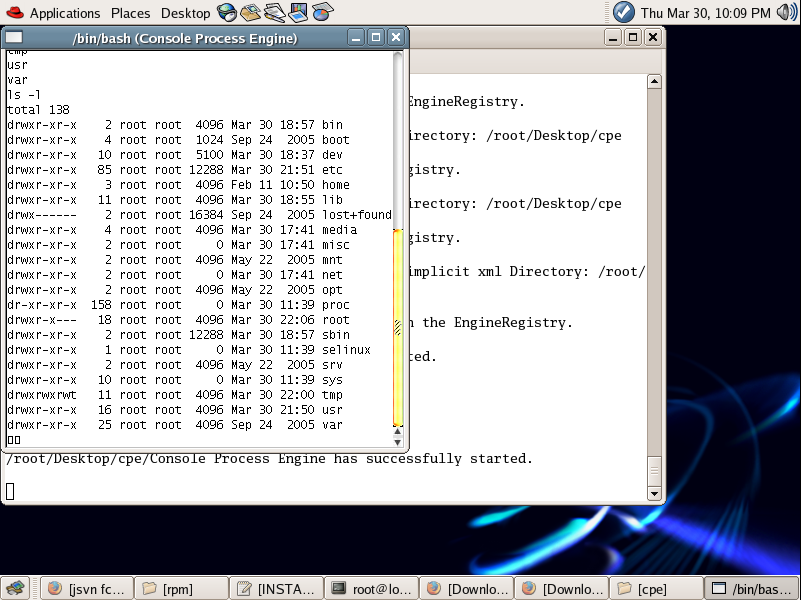Click the background window's scrollbar up arrow
Viewport: 801px width, 600px height.
tap(654, 81)
